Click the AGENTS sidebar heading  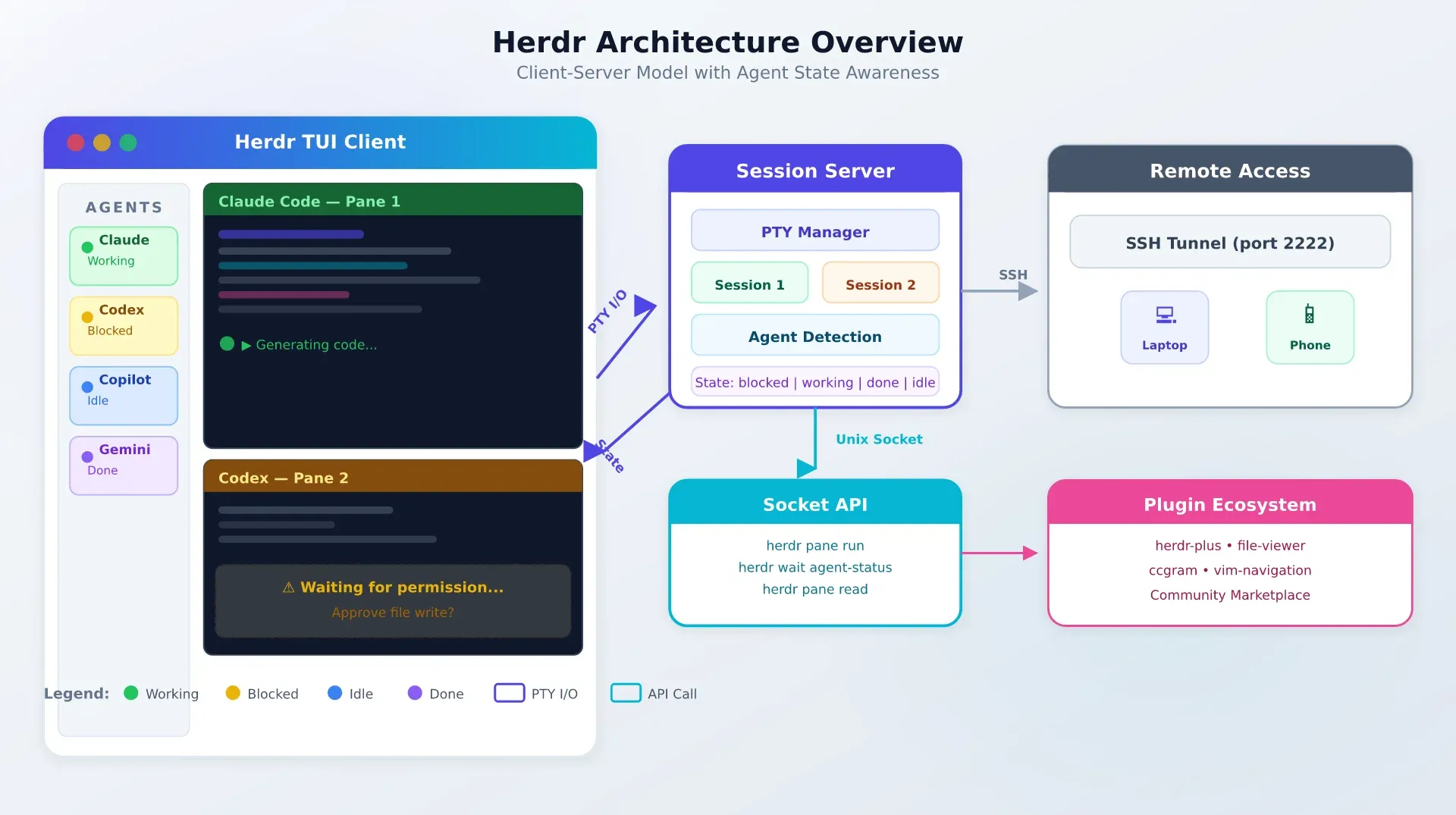coord(124,207)
